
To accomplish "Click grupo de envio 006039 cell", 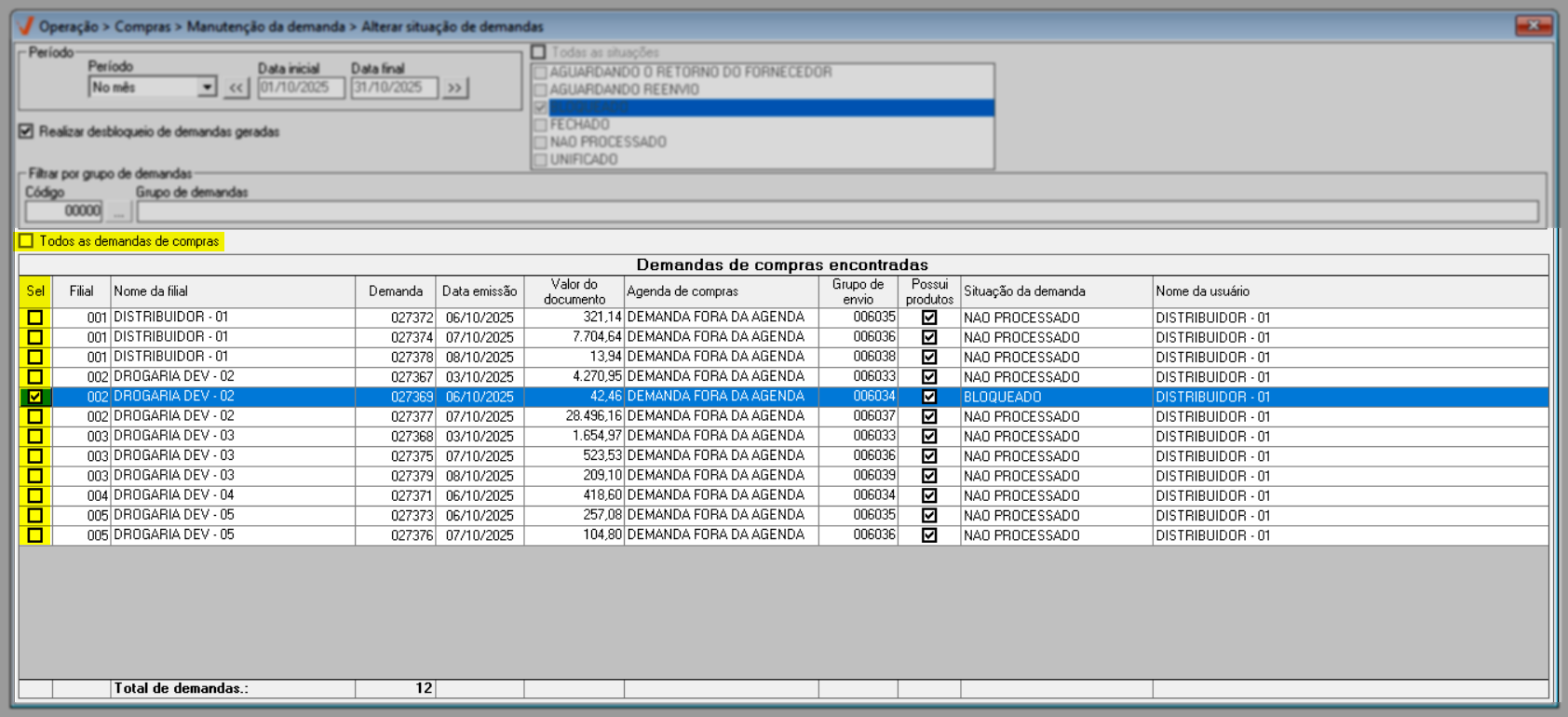I will coord(858,476).
